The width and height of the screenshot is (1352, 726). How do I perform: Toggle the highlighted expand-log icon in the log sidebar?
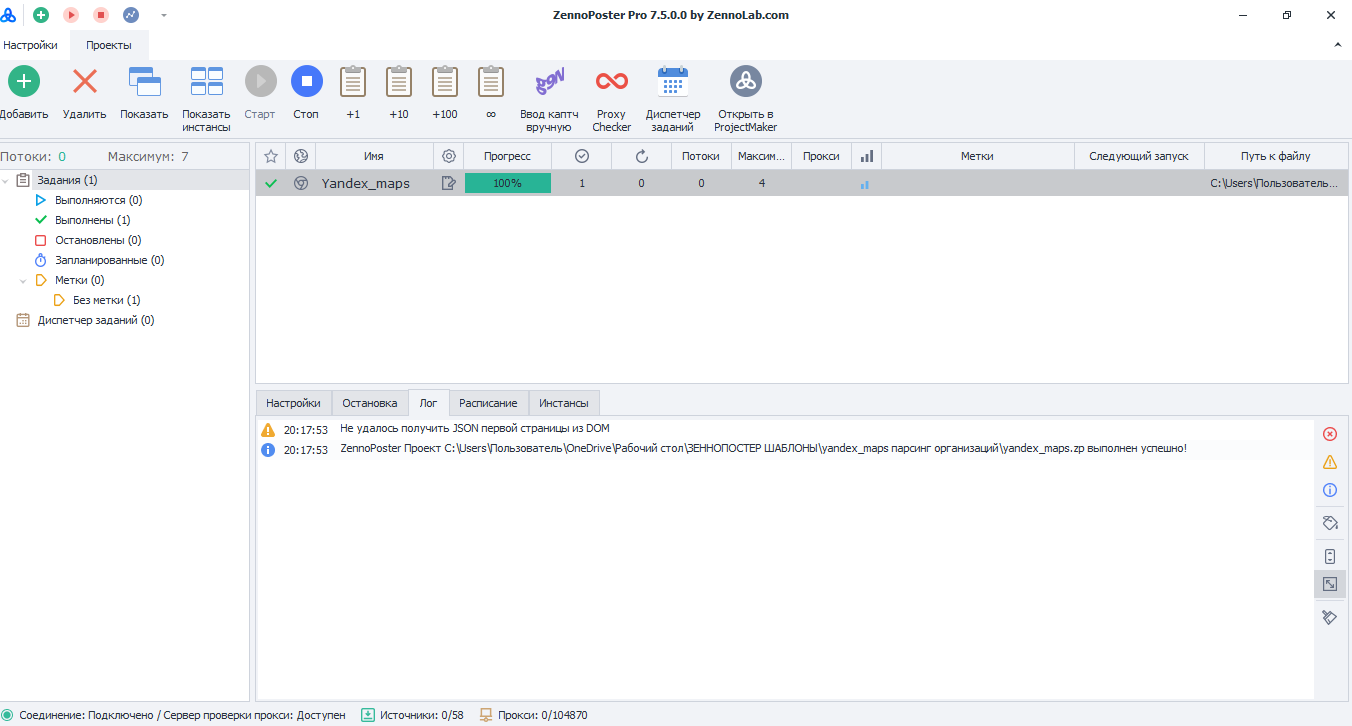[x=1330, y=585]
